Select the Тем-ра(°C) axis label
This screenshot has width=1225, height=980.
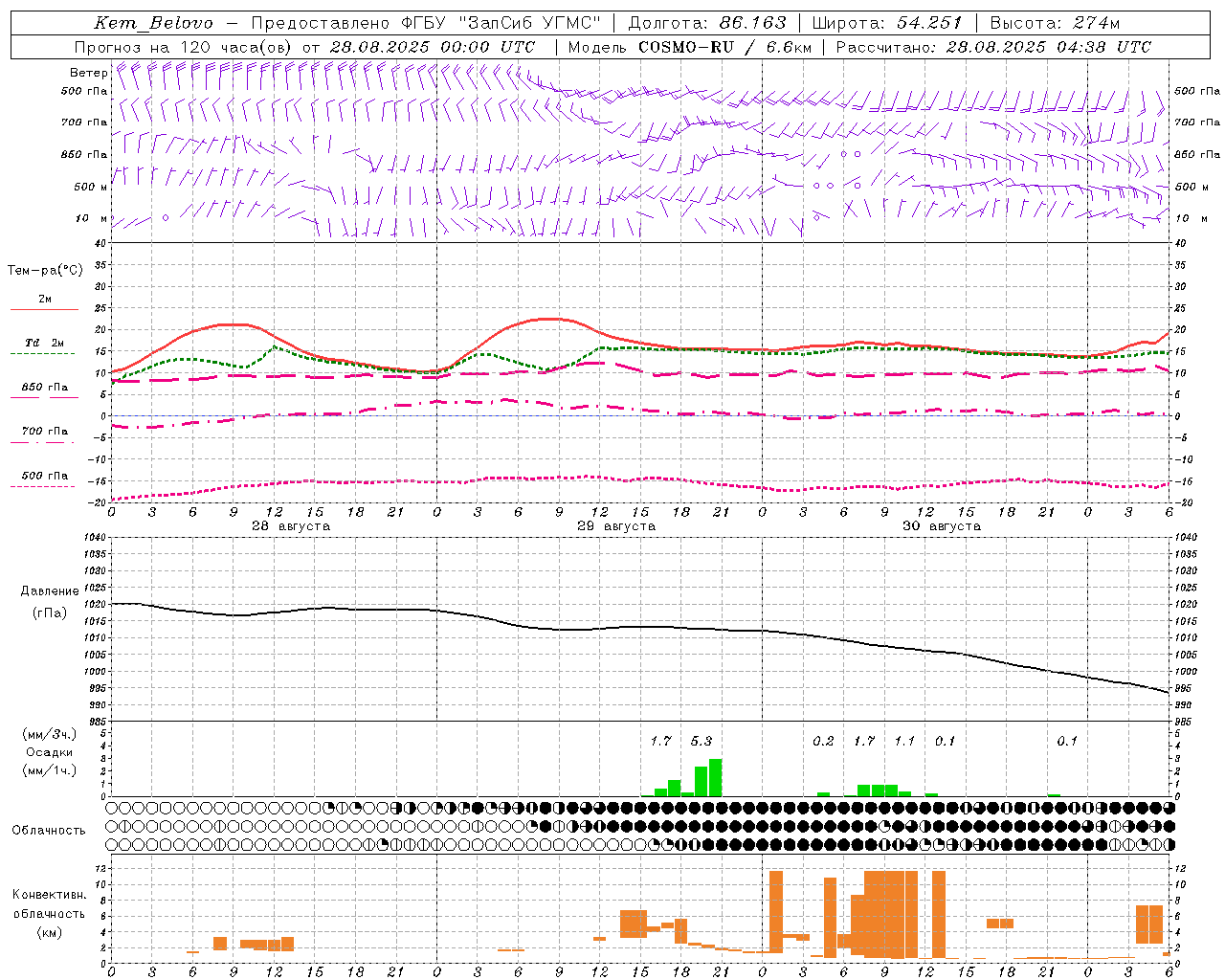[45, 271]
